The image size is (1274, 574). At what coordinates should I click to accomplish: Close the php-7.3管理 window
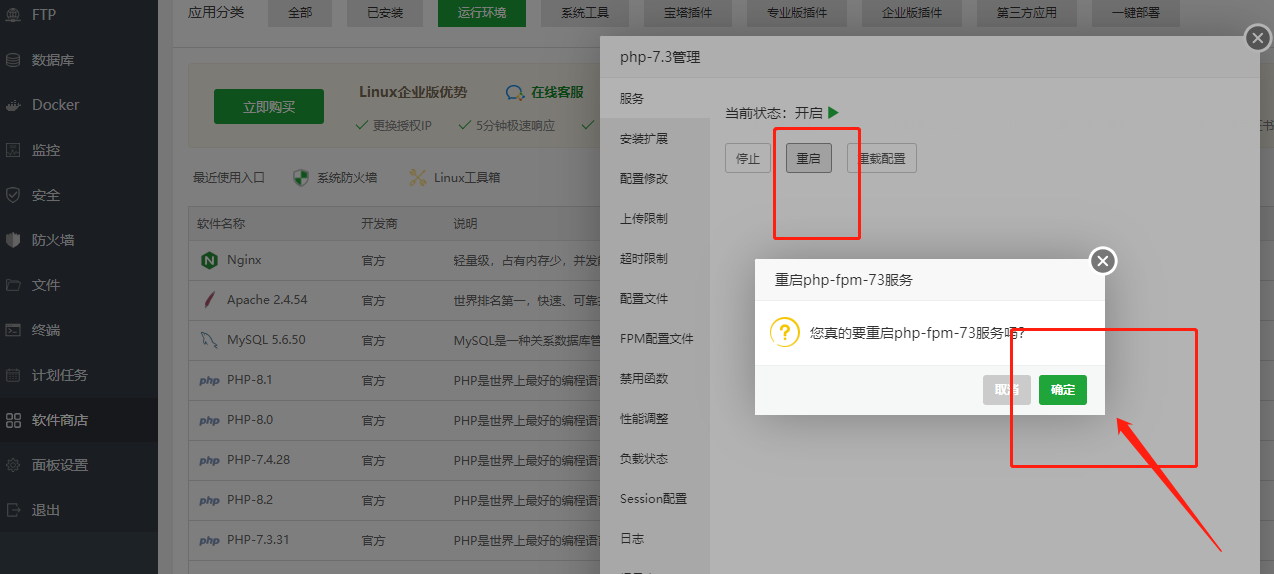(1258, 39)
